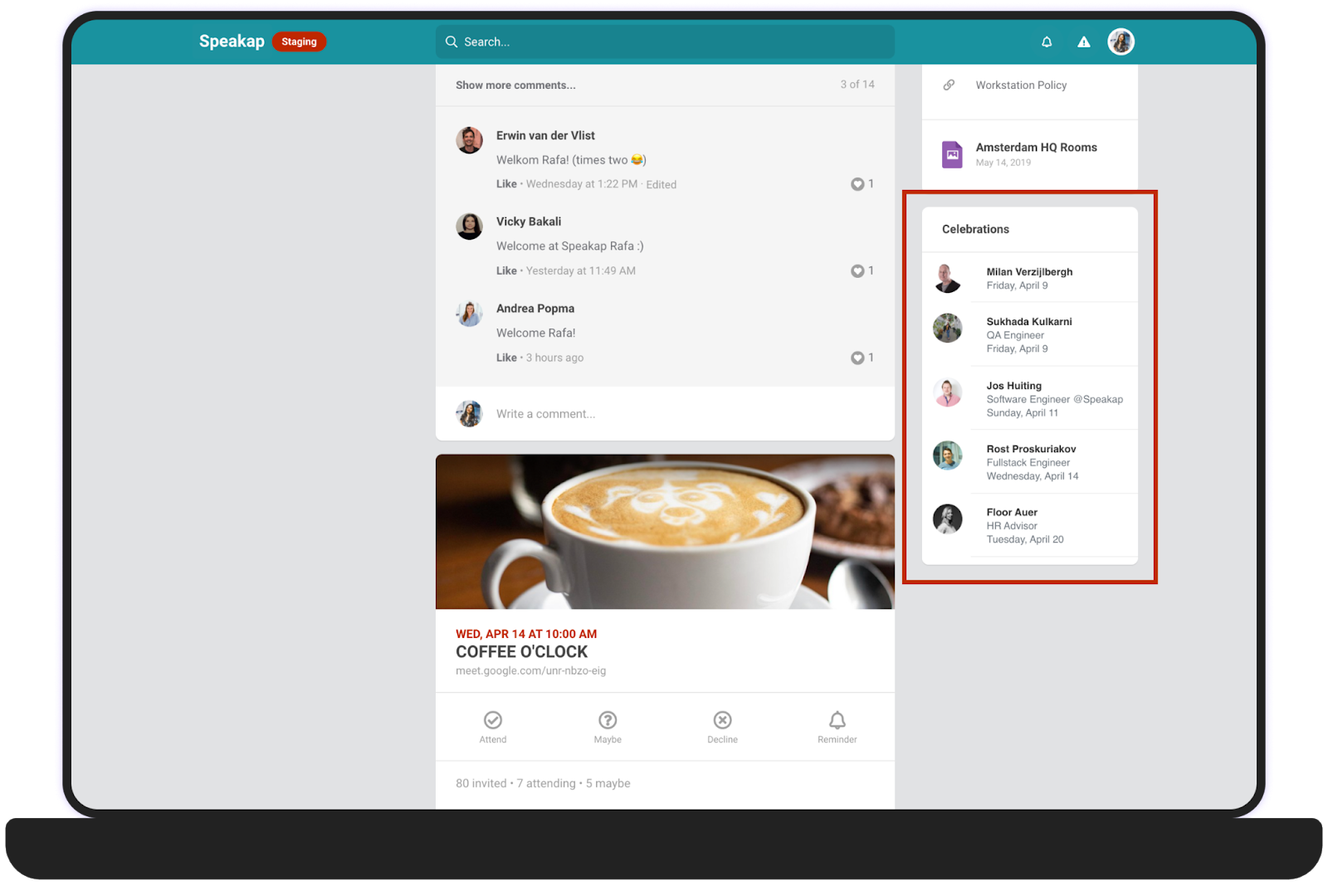Click the alert triangle icon in the header
This screenshot has height=896, width=1328.
point(1084,41)
